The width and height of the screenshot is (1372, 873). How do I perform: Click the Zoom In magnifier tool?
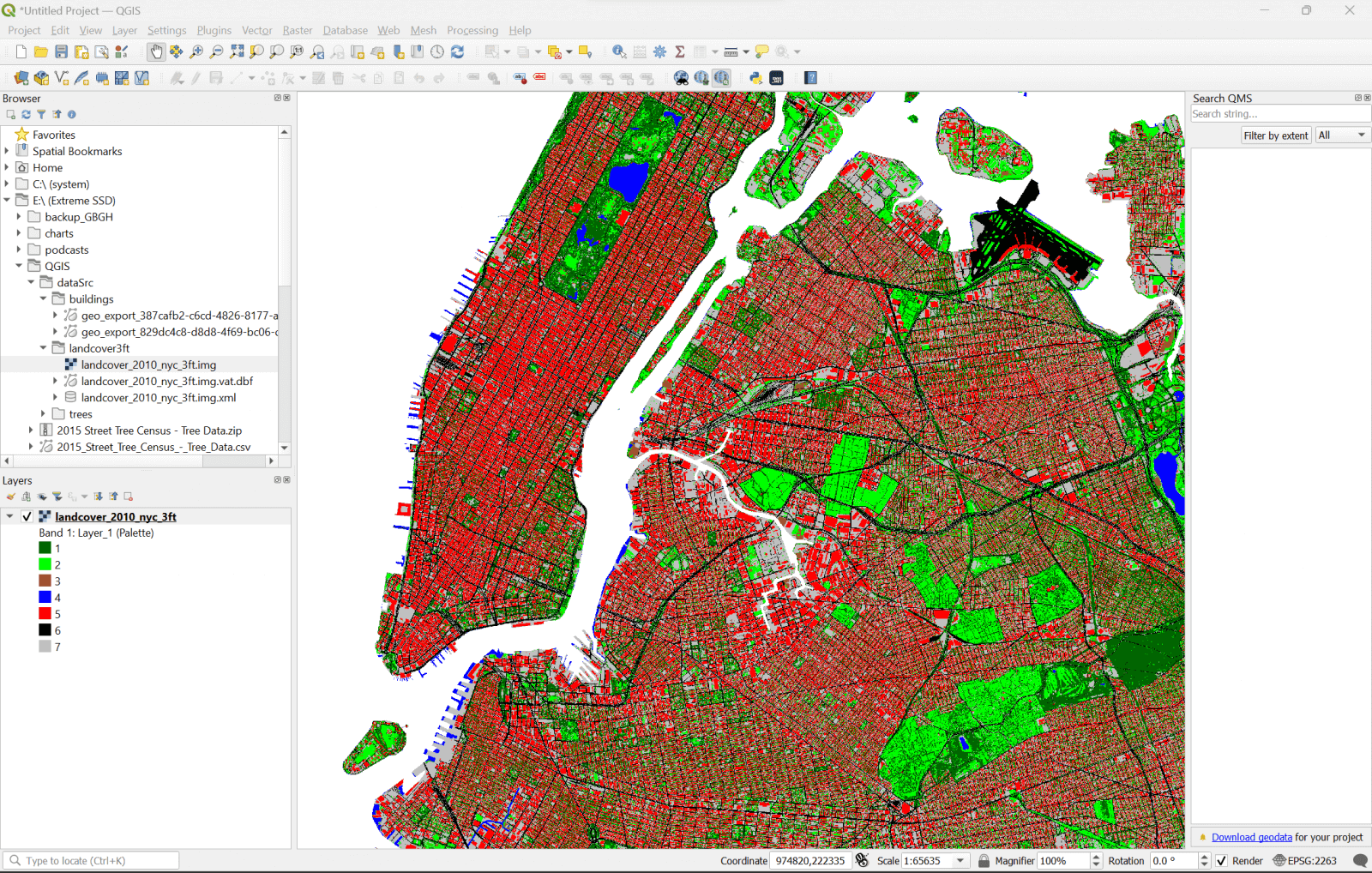pos(196,52)
